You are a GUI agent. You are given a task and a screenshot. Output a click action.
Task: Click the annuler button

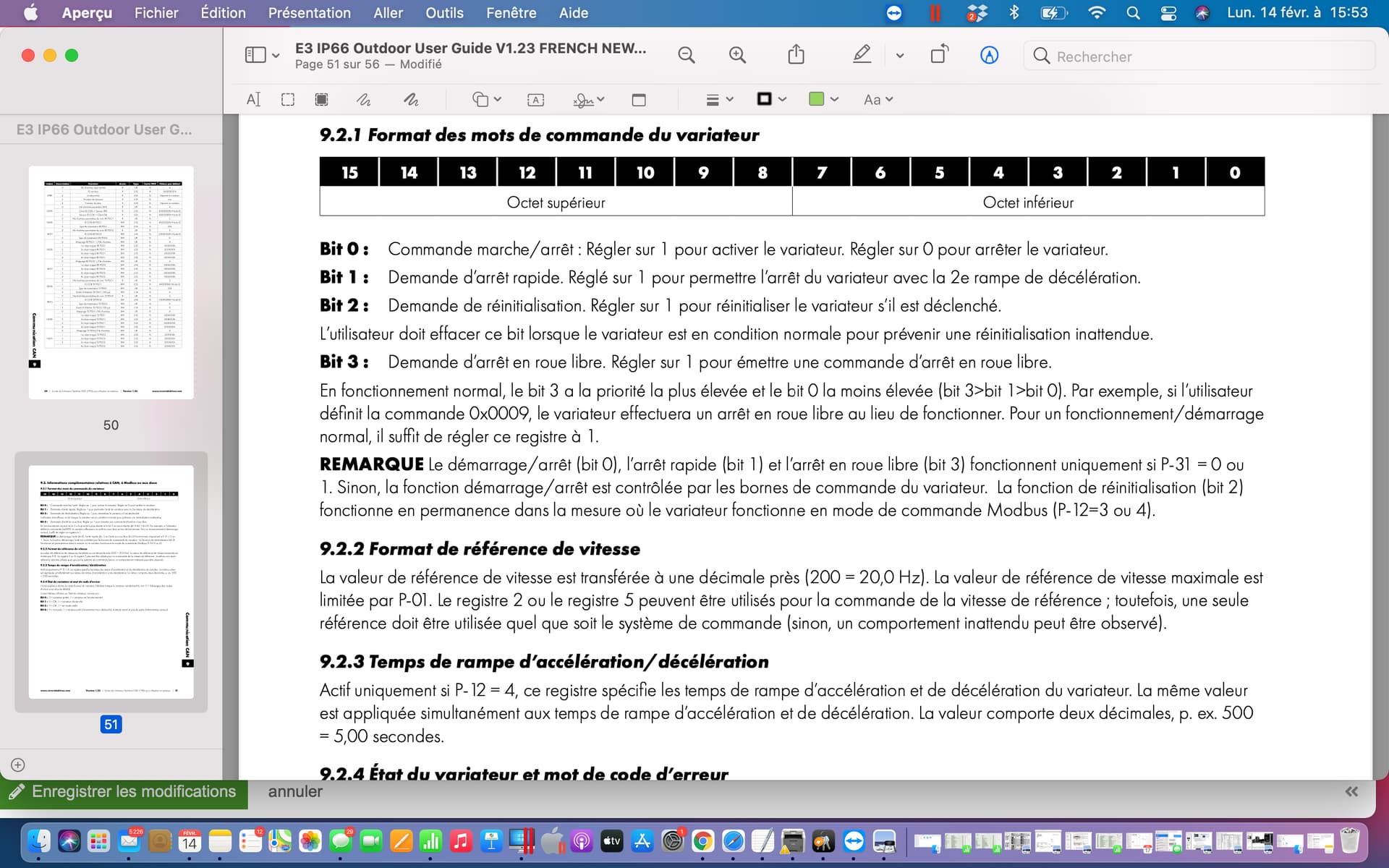tap(295, 791)
